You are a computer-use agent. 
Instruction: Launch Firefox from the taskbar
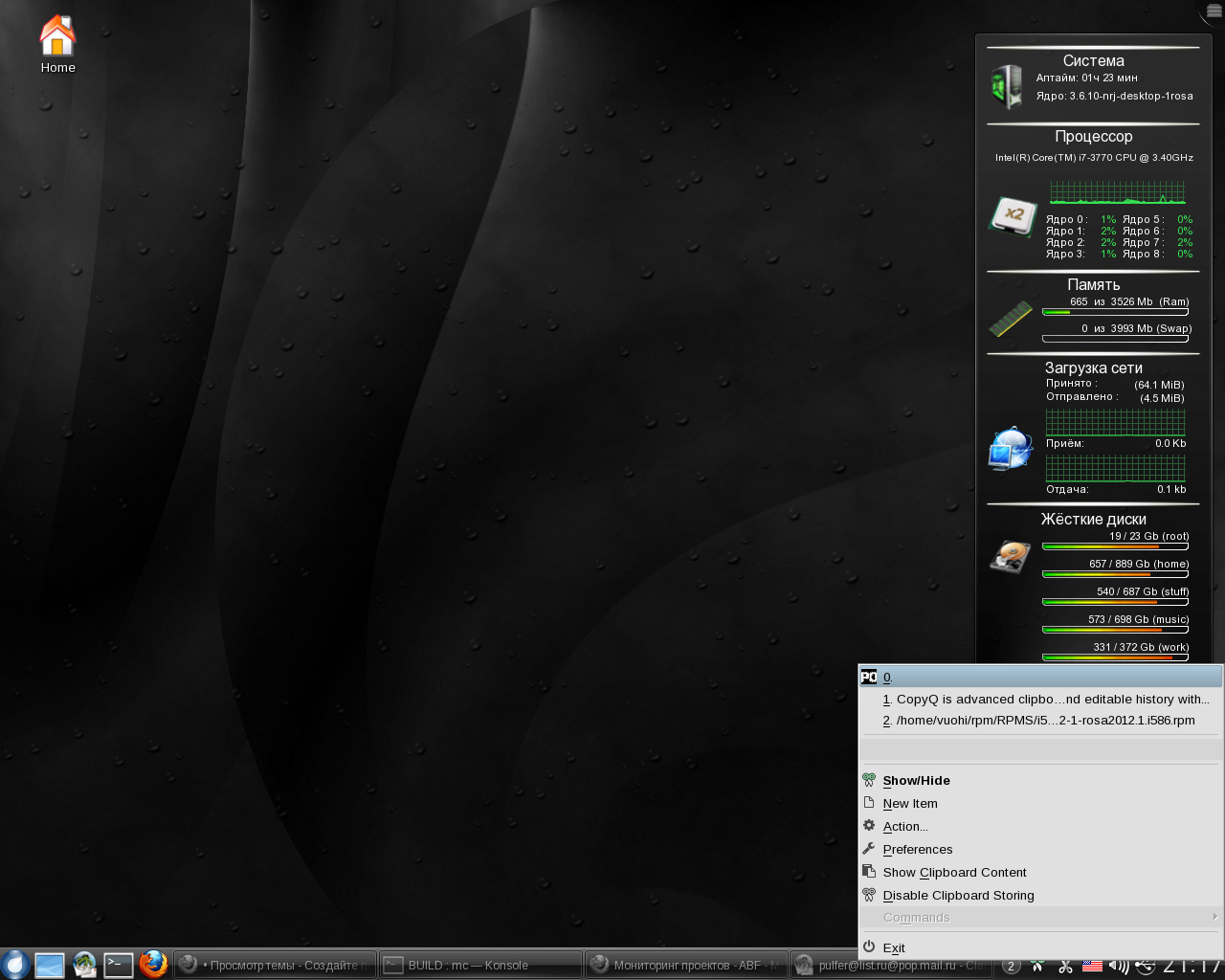tap(153, 965)
